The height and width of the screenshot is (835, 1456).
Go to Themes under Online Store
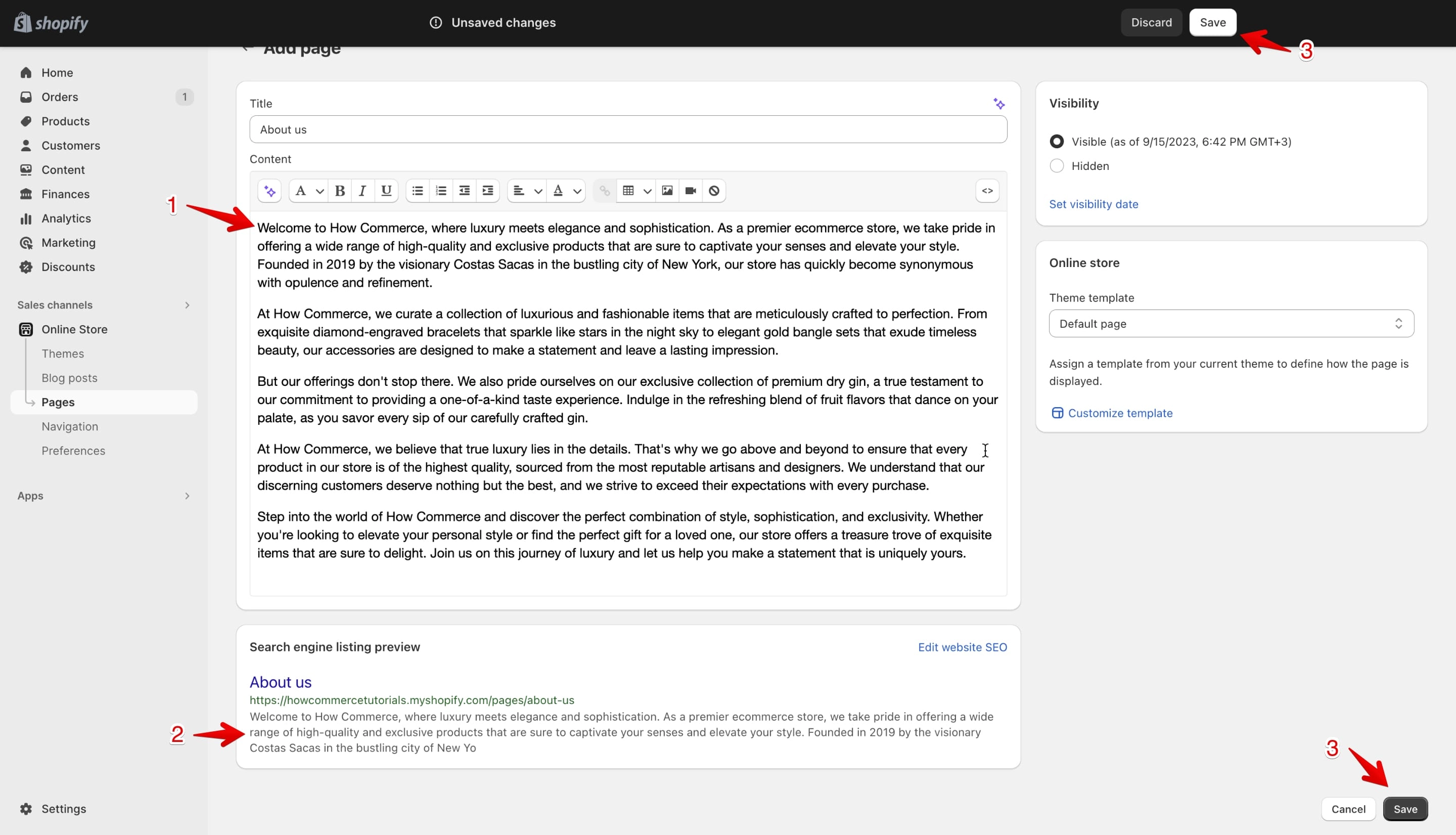[x=63, y=354]
